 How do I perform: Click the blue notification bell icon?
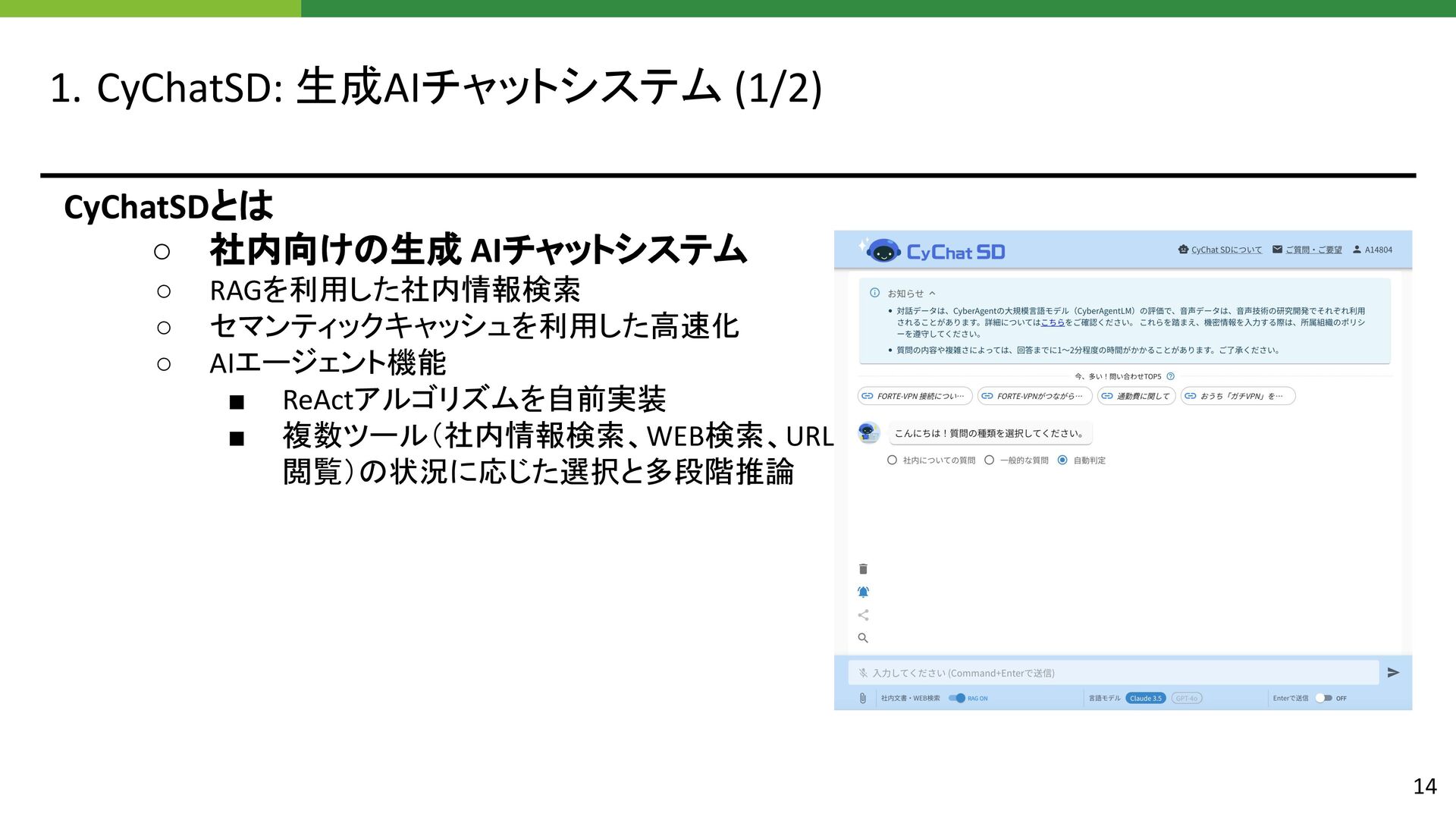click(x=863, y=592)
